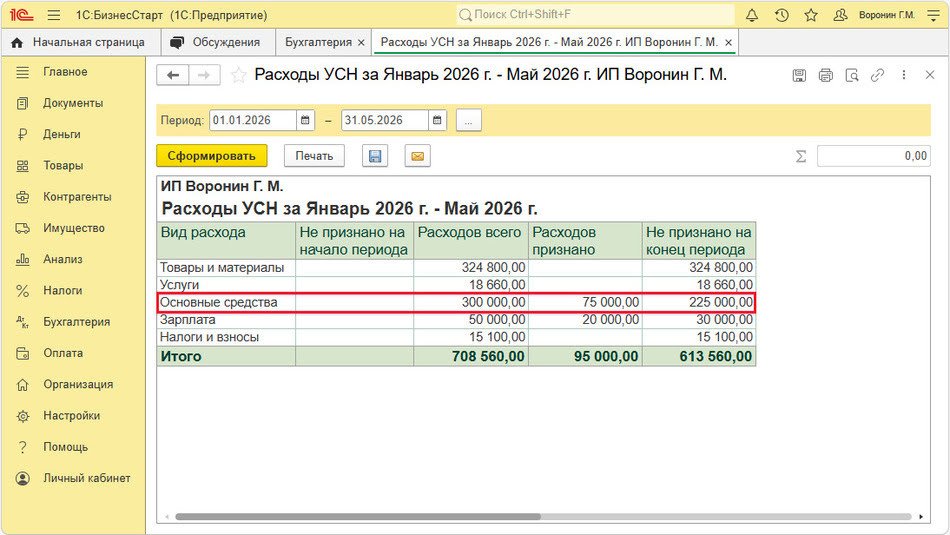The width and height of the screenshot is (950, 535).
Task: Click the total 613 560,00 cell
Action: click(699, 356)
